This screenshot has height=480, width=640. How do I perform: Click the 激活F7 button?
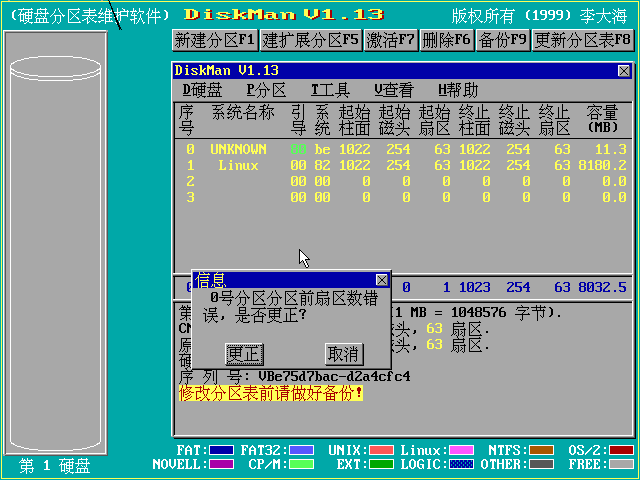391,40
